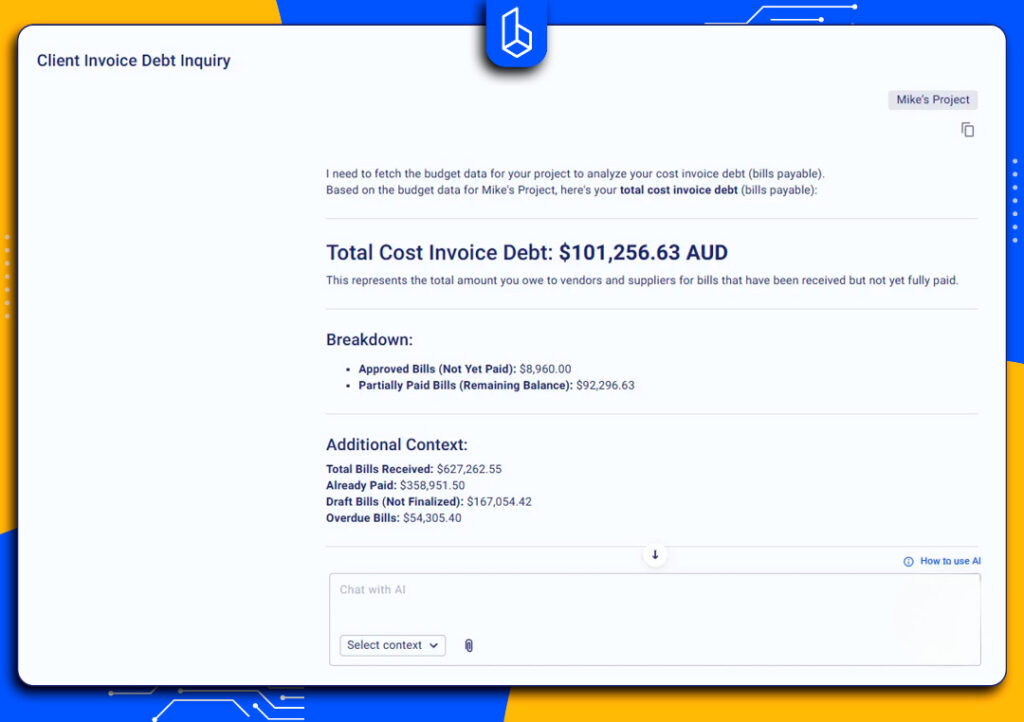Click the info icon beside How to use AI

pyautogui.click(x=907, y=561)
